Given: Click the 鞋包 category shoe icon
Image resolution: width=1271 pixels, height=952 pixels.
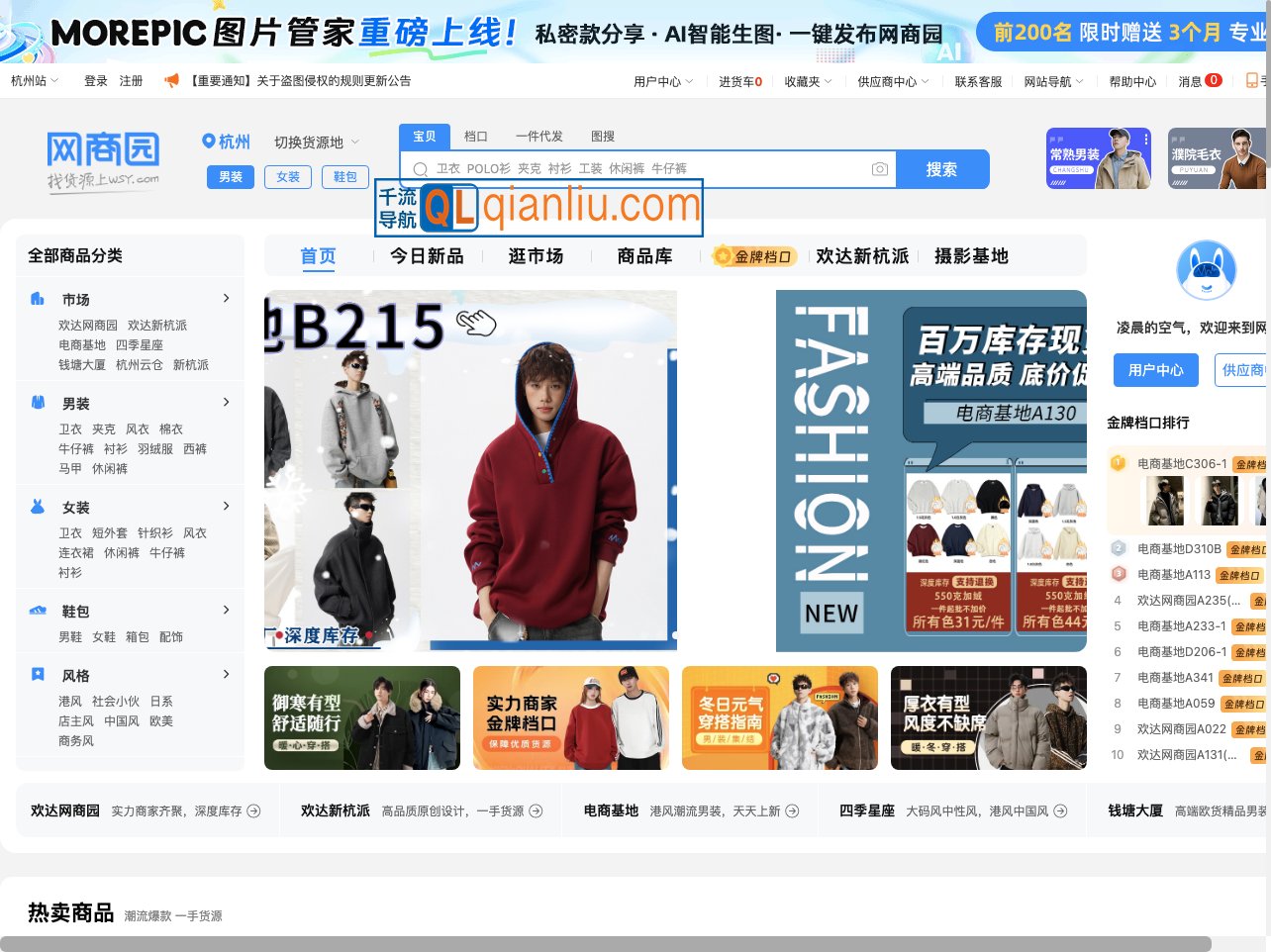Looking at the screenshot, I should (38, 611).
